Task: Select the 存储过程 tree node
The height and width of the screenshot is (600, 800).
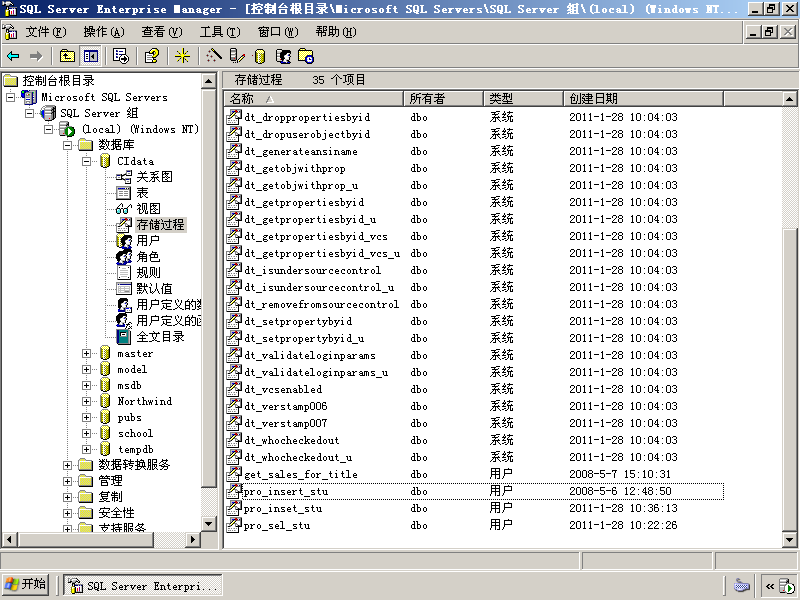Action: [x=160, y=225]
